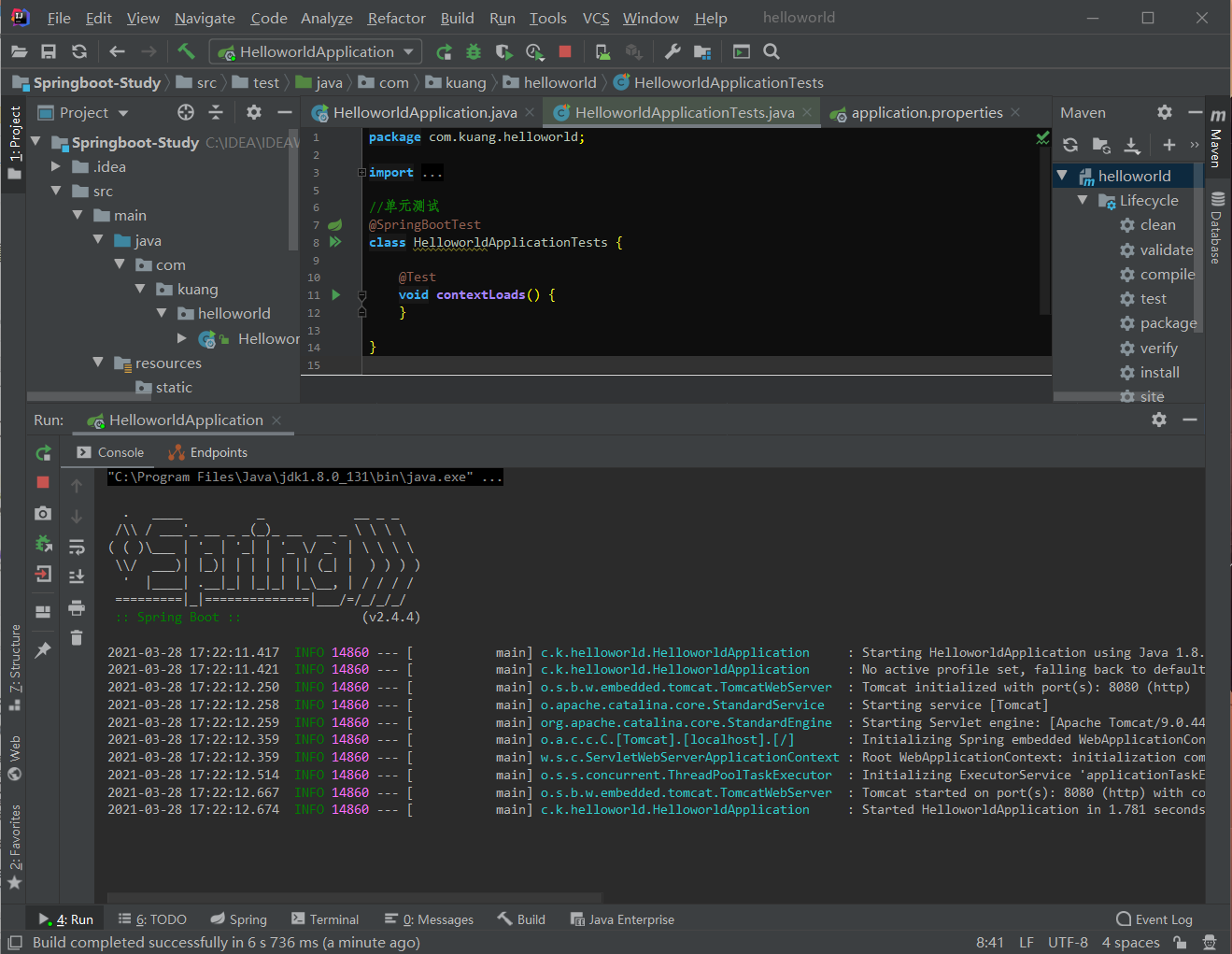Hide the Project panel with the minus icon
Screen dimensions: 1232x954
pyautogui.click(x=285, y=112)
